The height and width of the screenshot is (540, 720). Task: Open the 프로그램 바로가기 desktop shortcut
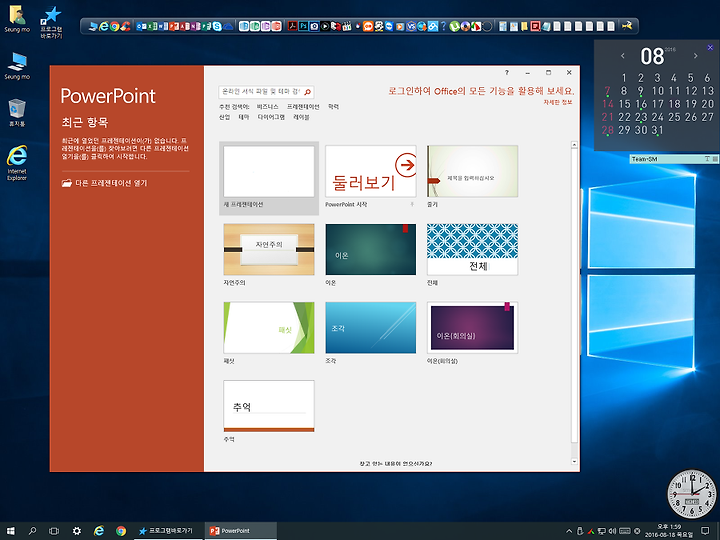click(x=51, y=22)
